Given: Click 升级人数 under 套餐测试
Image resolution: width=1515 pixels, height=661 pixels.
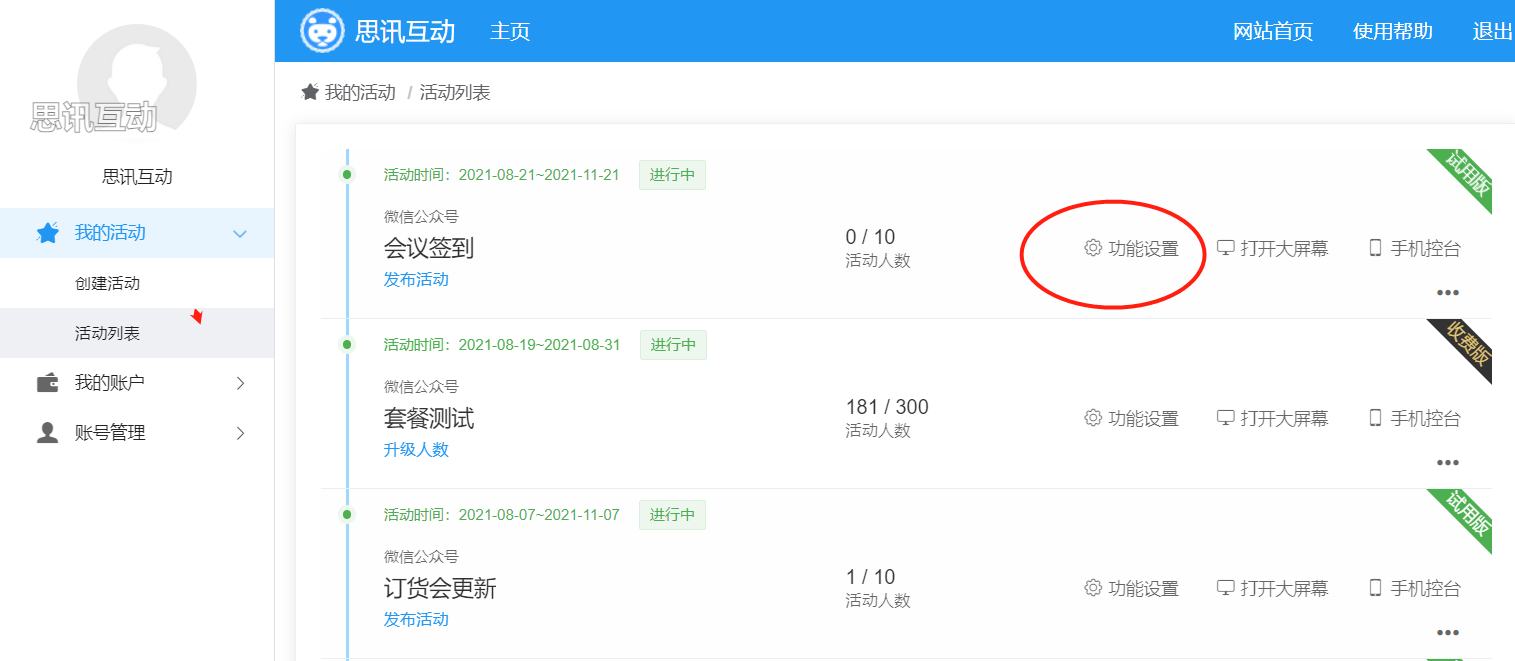Looking at the screenshot, I should pos(416,449).
